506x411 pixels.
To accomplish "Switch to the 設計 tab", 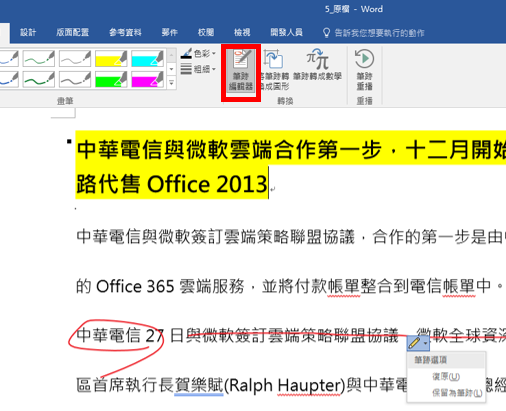I will pos(28,32).
